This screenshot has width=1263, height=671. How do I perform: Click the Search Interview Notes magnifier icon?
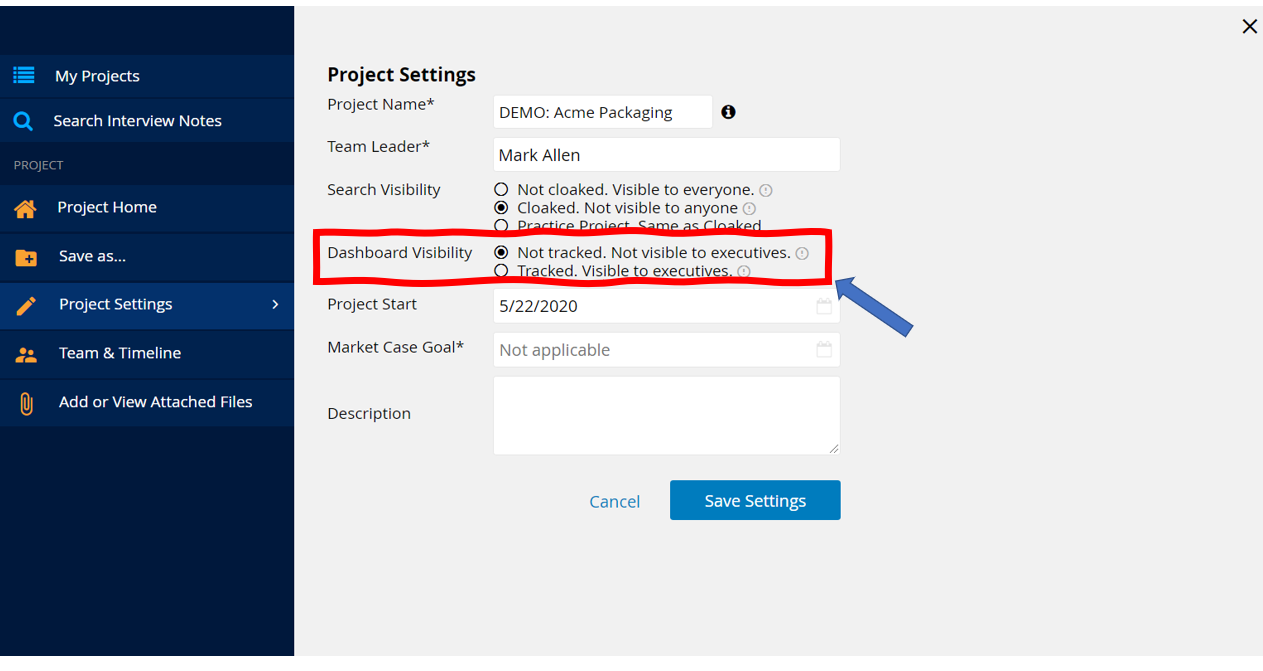pyautogui.click(x=24, y=121)
